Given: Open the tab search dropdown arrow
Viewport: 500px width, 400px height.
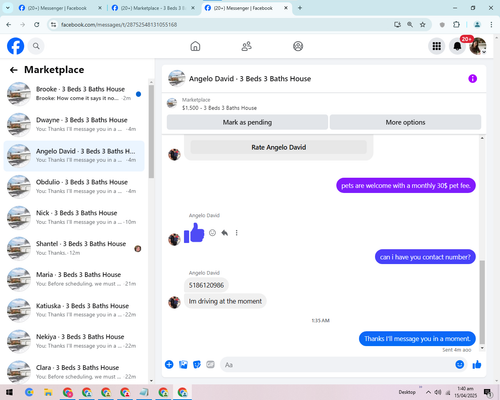Looking at the screenshot, I should [x=7, y=8].
